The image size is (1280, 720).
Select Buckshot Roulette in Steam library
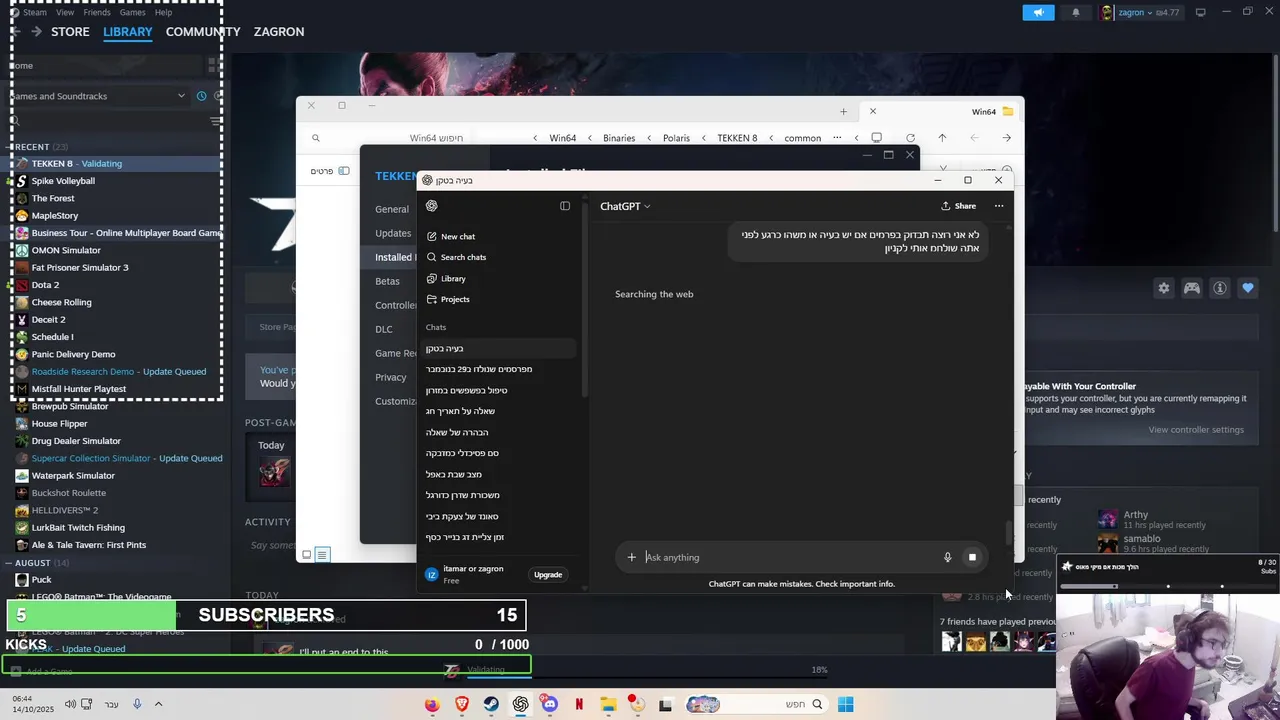[x=68, y=493]
